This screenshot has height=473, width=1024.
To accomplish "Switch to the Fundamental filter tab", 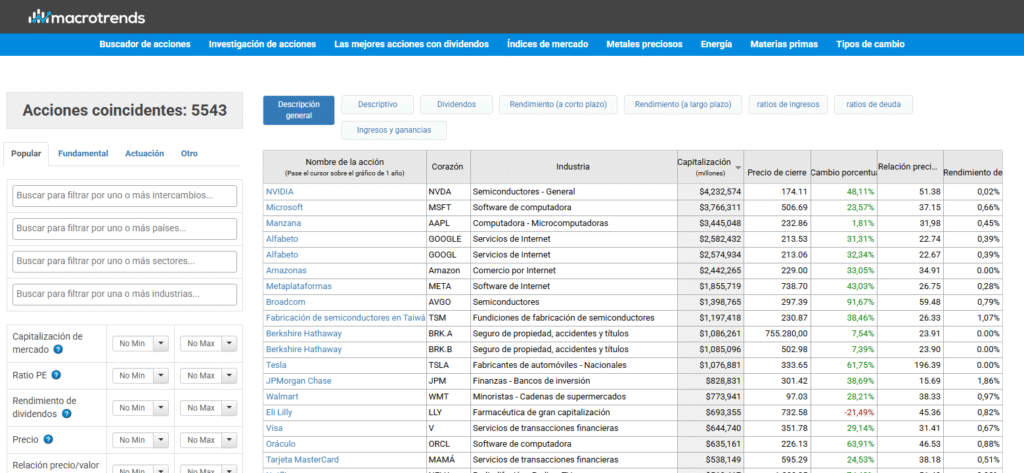I will tap(83, 154).
